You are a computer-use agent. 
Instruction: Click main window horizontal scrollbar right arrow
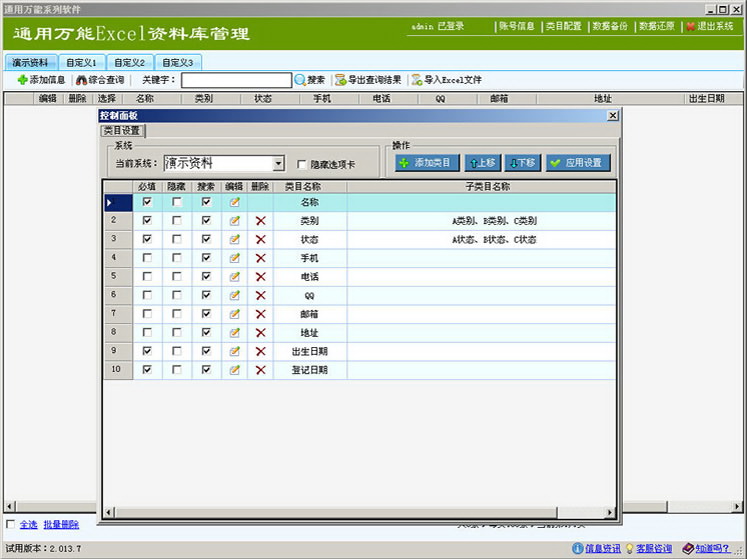point(737,506)
